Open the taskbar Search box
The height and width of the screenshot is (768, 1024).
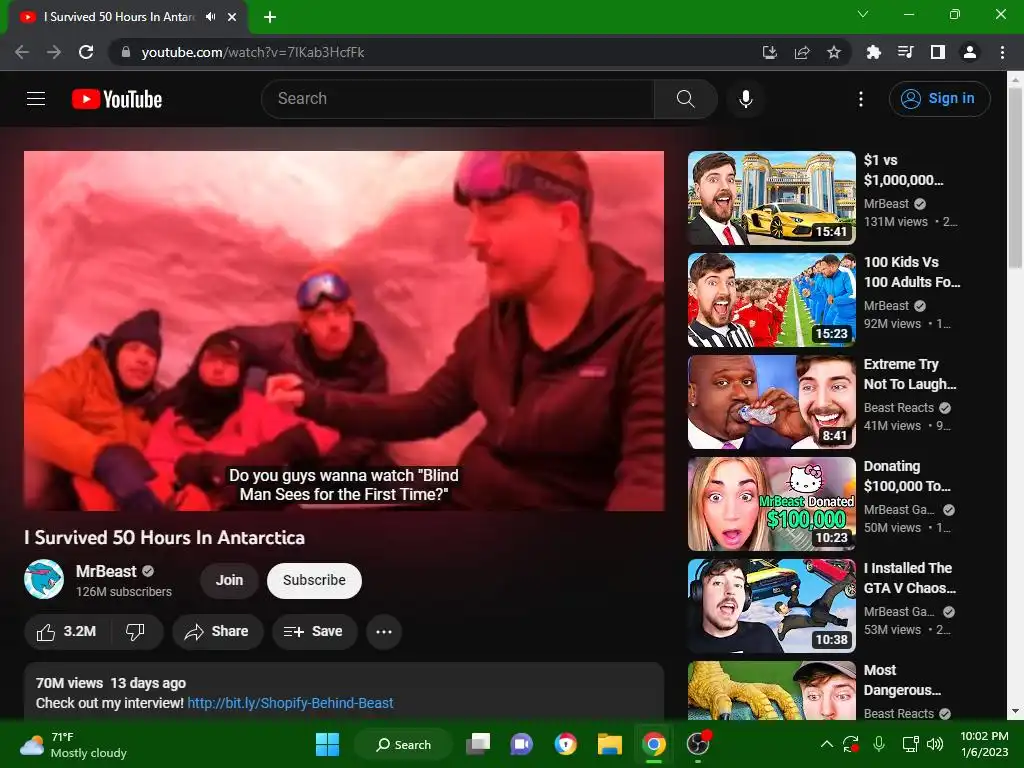(403, 744)
